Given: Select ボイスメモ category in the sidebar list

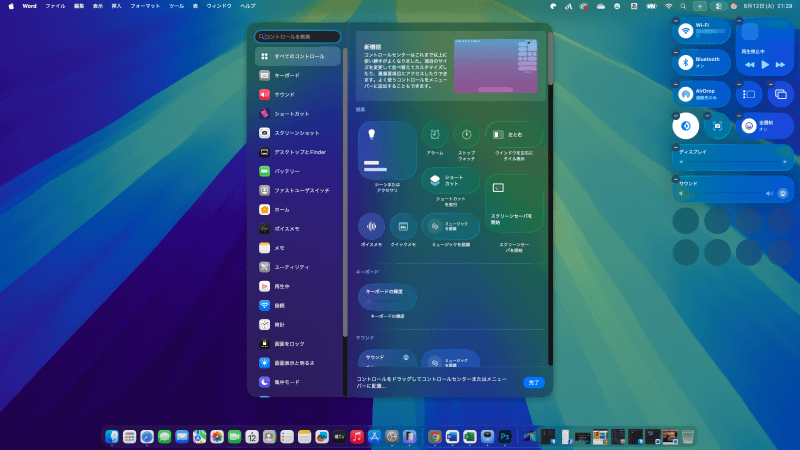Looking at the screenshot, I should [297, 229].
